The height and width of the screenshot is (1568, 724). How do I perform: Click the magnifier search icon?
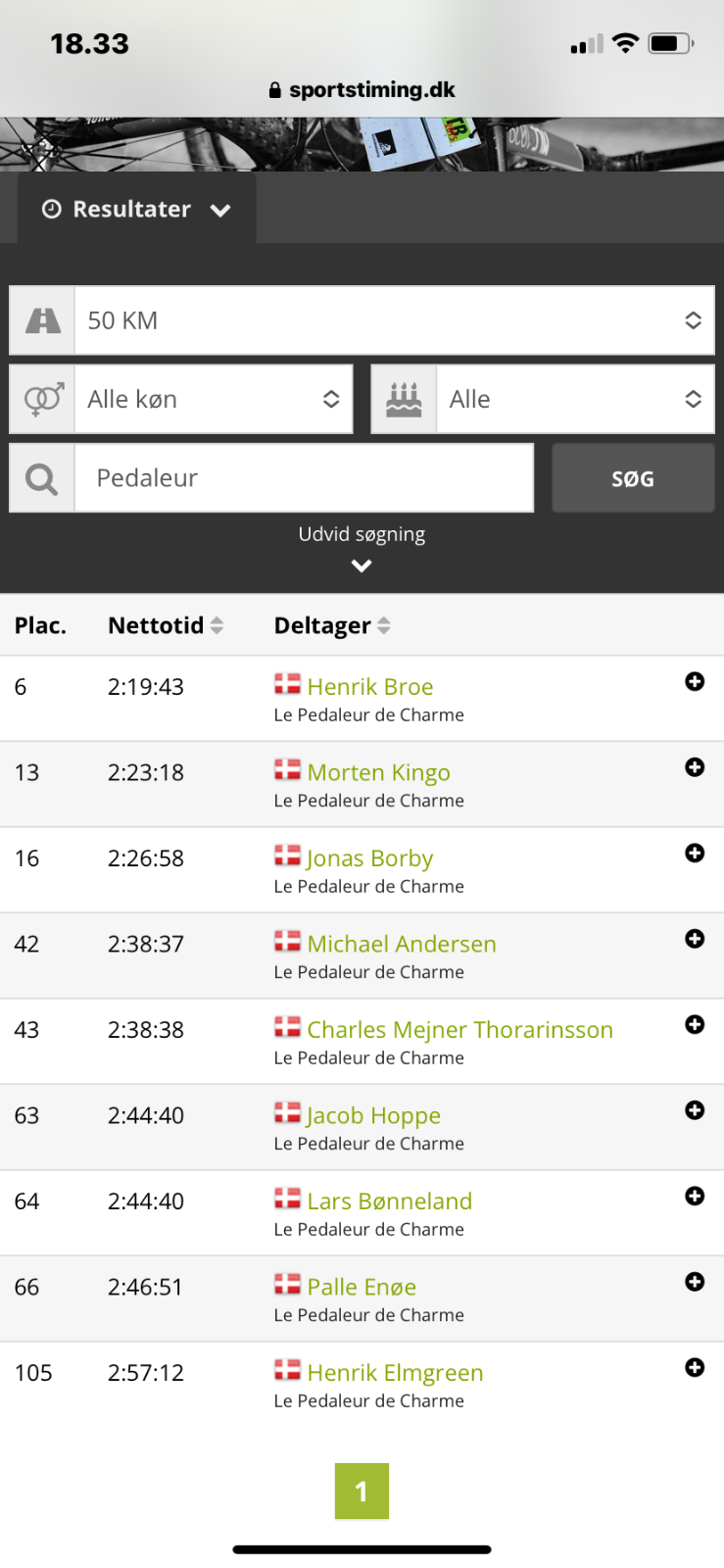pyautogui.click(x=42, y=478)
